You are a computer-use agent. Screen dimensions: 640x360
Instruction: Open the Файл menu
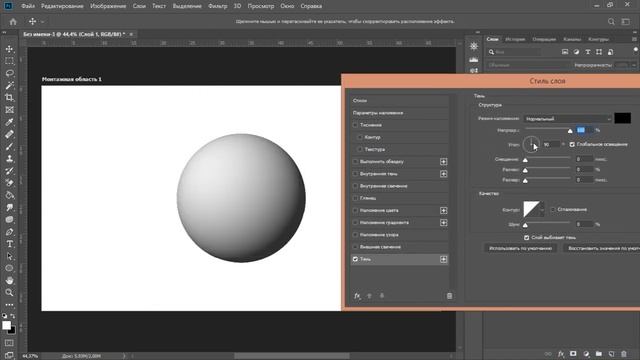click(28, 6)
